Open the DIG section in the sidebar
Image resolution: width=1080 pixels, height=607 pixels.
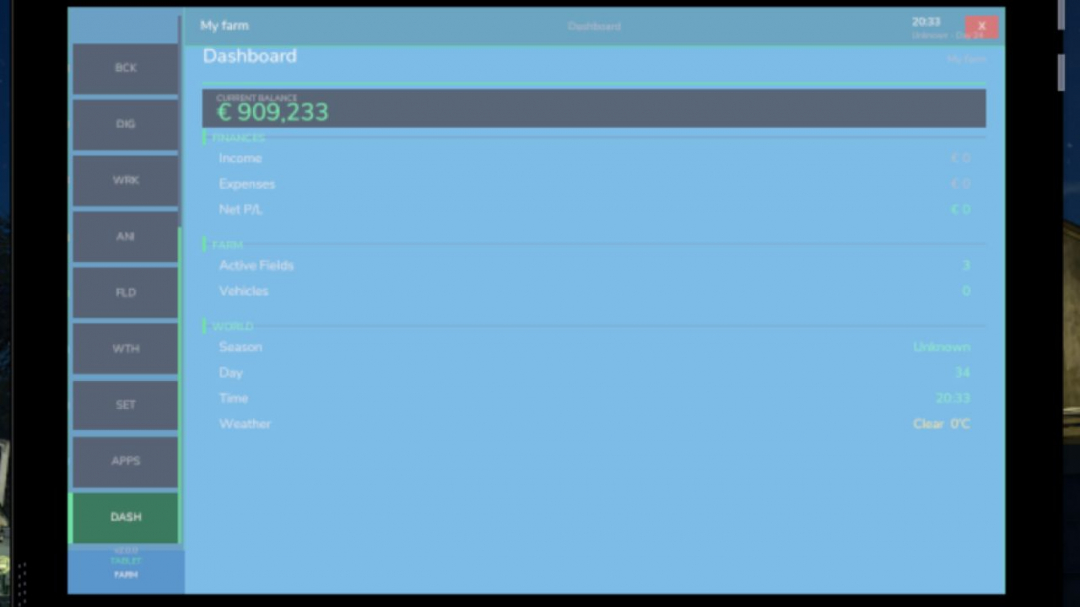pos(125,124)
